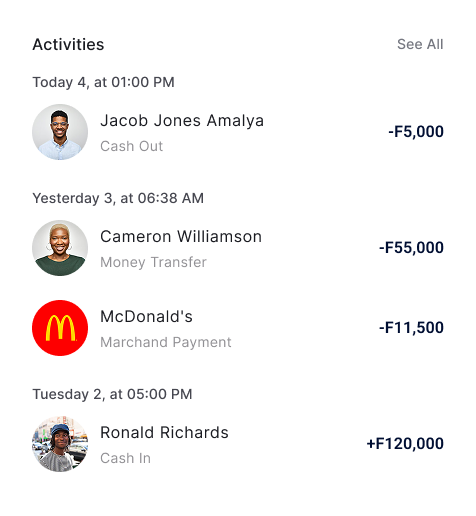Select the Money Transfer label
476x516 pixels.
point(153,262)
